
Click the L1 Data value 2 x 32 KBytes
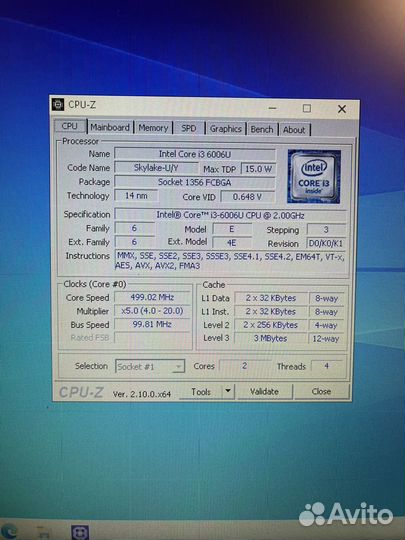[x=271, y=298]
